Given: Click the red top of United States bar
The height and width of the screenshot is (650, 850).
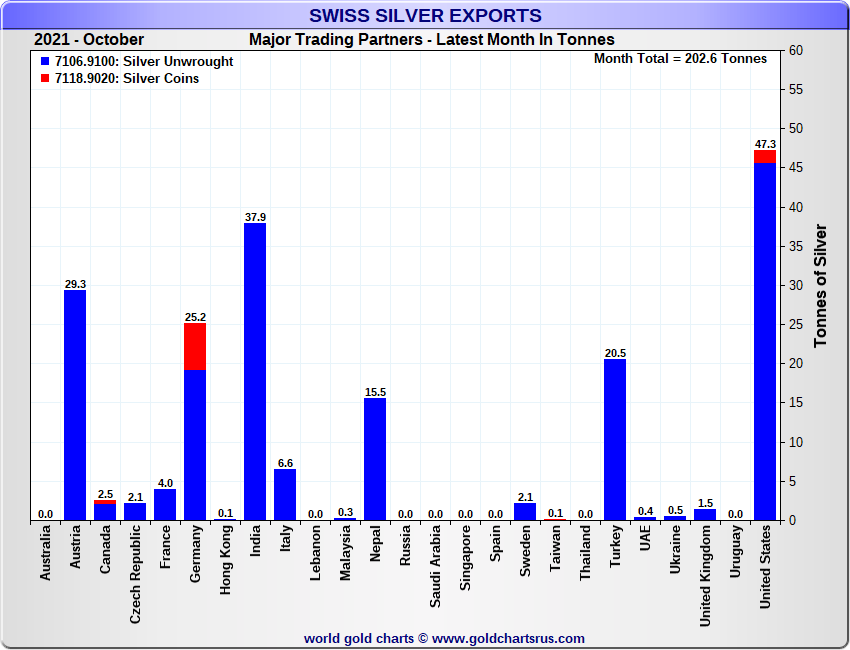Looking at the screenshot, I should pyautogui.click(x=765, y=157).
